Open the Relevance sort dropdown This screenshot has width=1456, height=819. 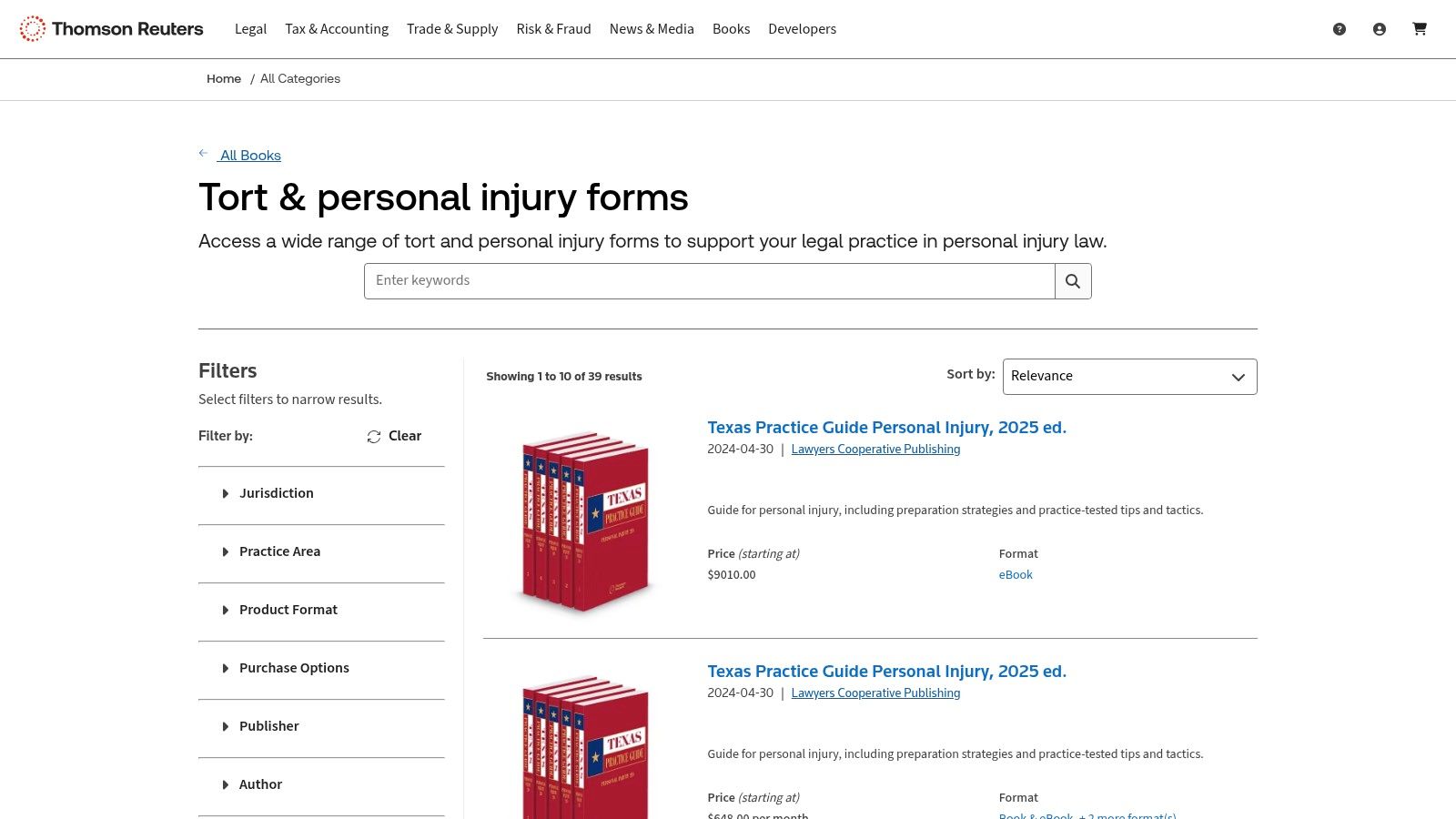pos(1128,376)
